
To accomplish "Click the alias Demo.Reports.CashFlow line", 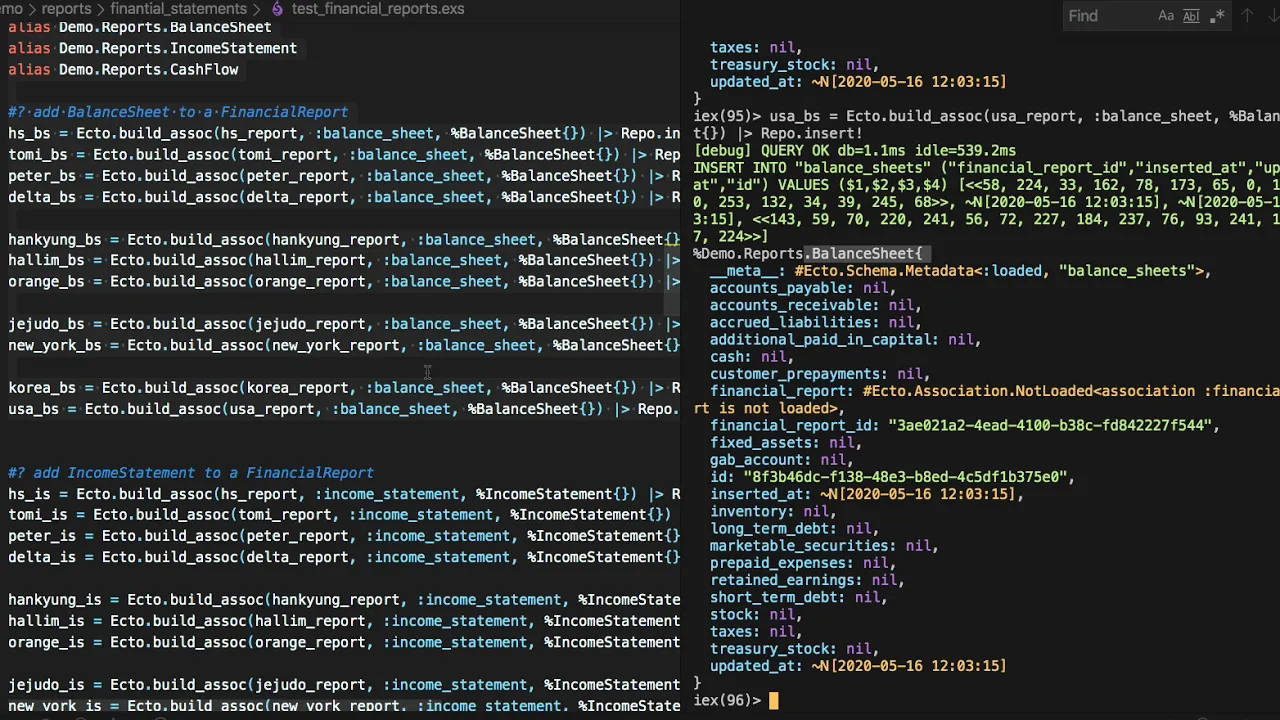I will pyautogui.click(x=123, y=69).
